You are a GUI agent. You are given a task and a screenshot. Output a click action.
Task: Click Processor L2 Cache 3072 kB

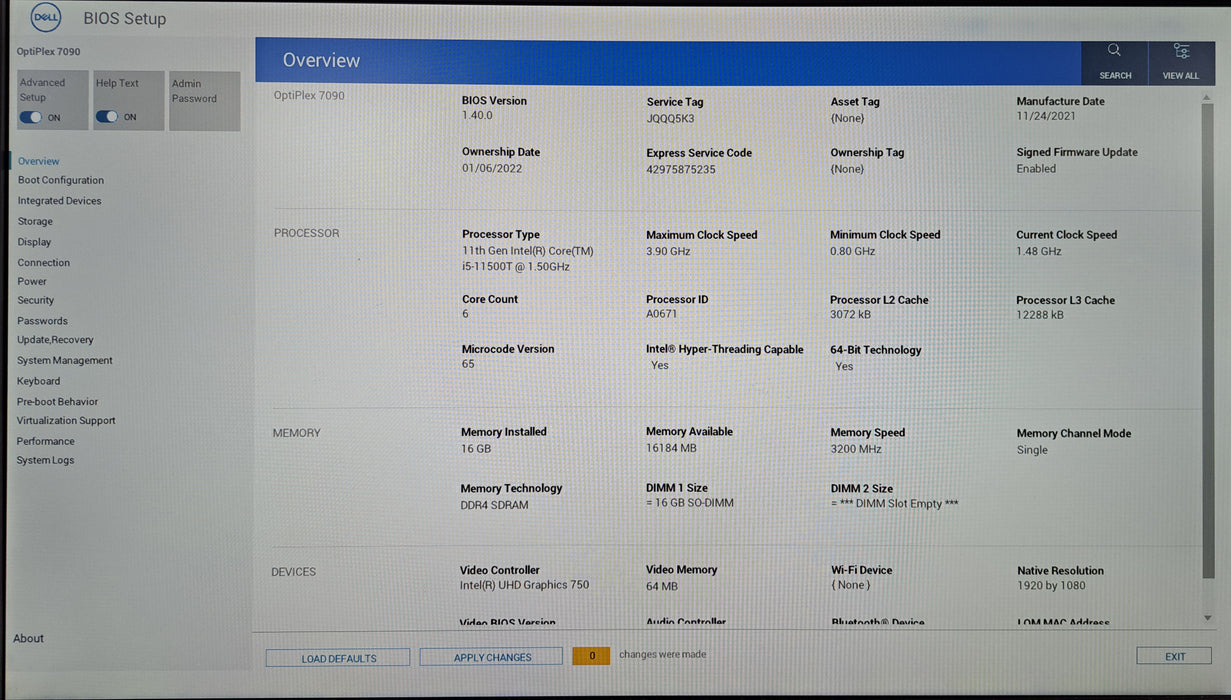tap(850, 314)
